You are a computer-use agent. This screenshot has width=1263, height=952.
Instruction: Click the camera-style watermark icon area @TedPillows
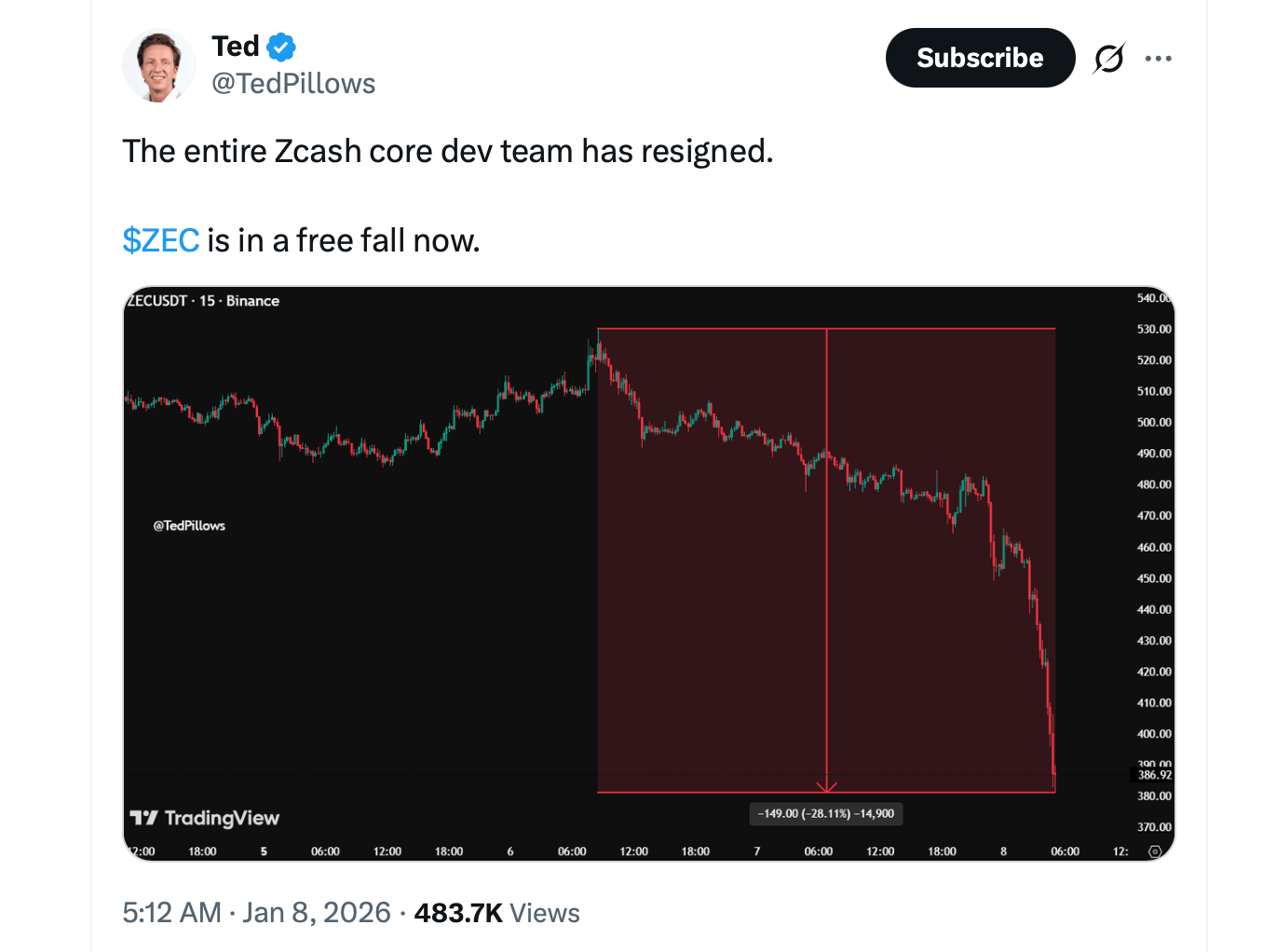pos(189,525)
